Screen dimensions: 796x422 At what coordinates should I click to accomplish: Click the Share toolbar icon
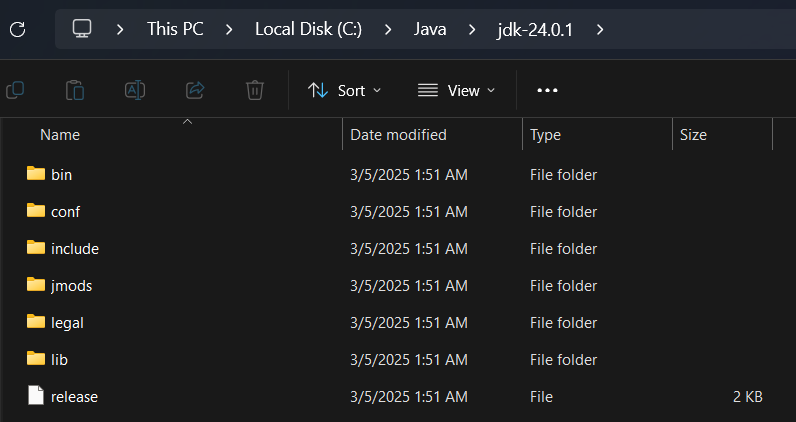[195, 90]
